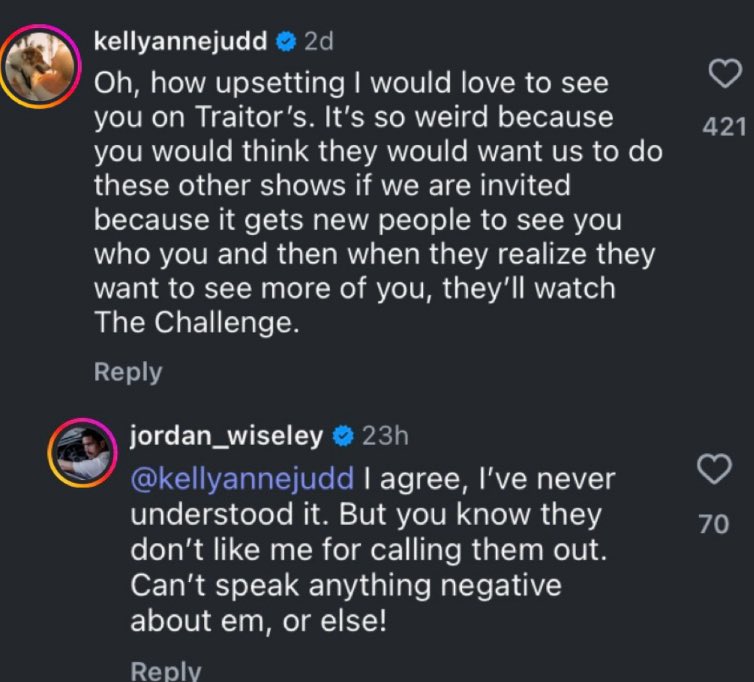Image resolution: width=754 pixels, height=682 pixels.
Task: Click the @kellyannejudd mention in the reply
Action: coord(242,478)
